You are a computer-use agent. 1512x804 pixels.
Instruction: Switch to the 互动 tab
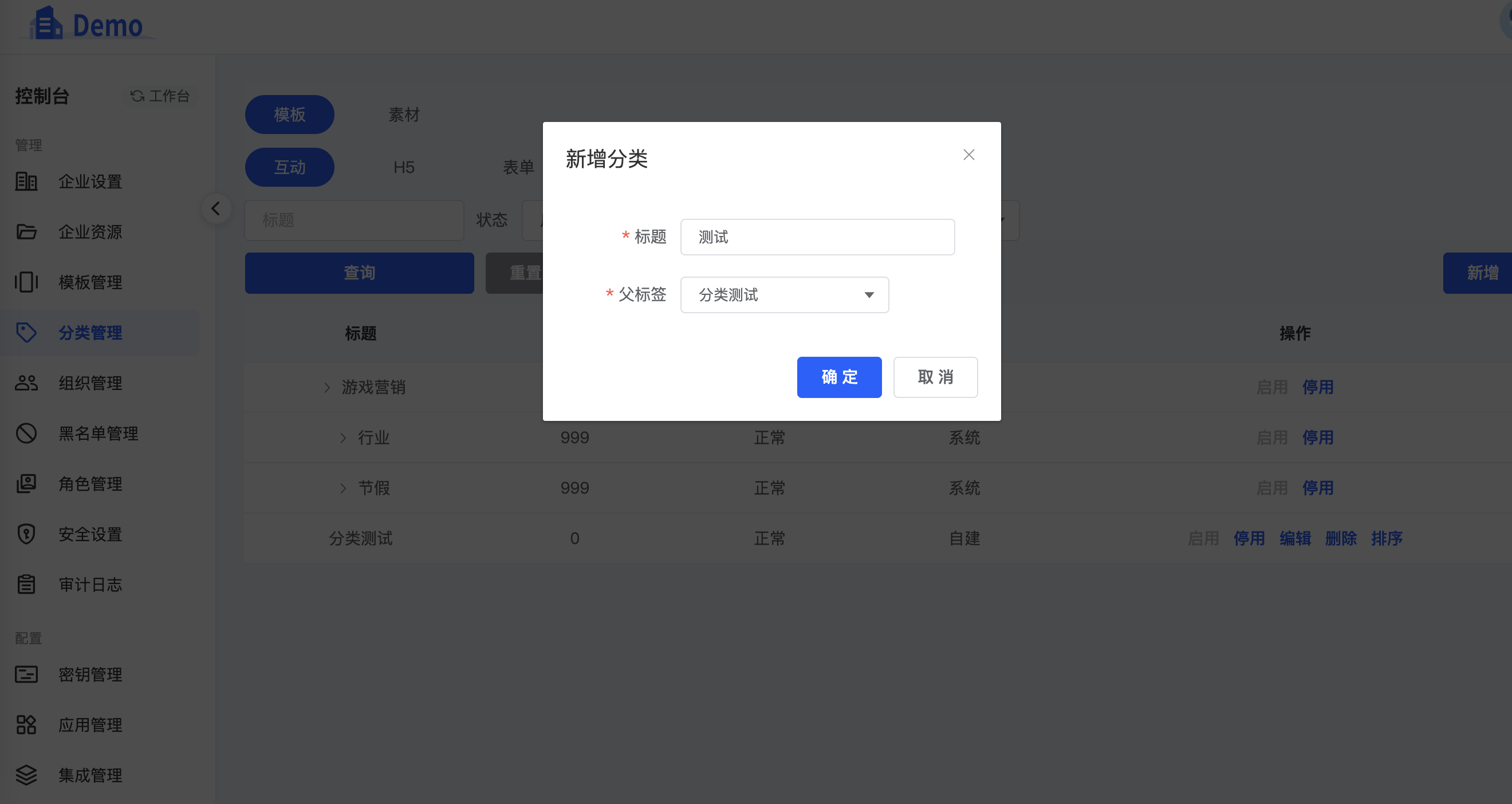tap(289, 167)
